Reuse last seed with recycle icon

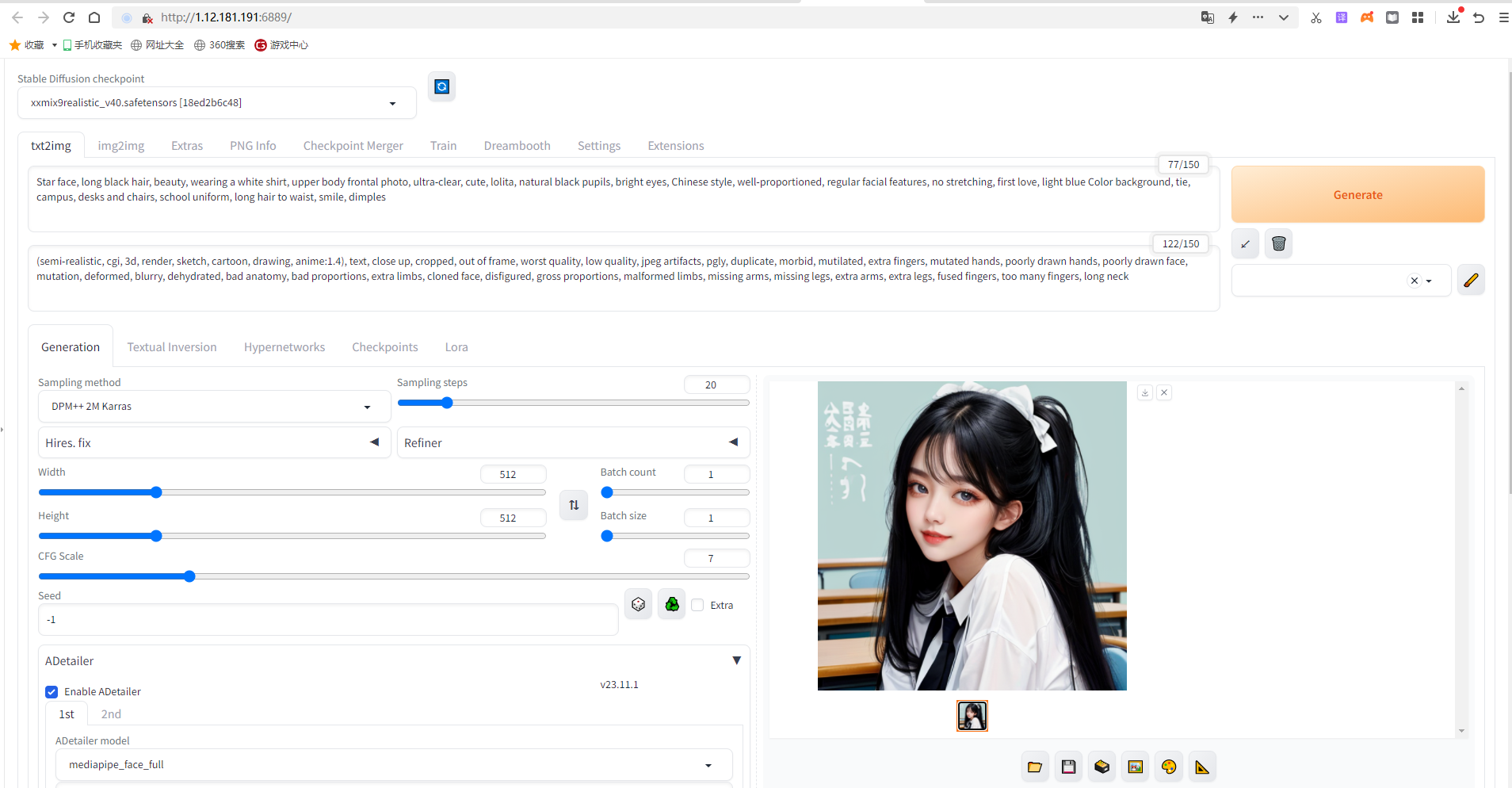coord(671,603)
